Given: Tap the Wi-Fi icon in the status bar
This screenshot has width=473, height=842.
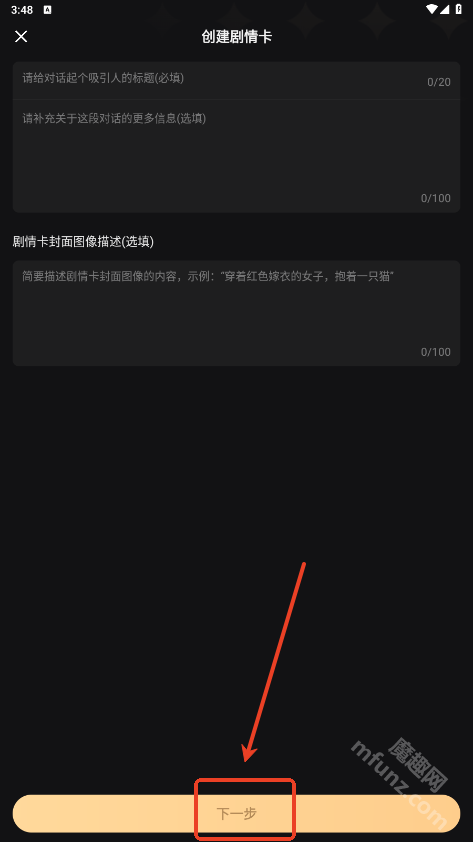Looking at the screenshot, I should (432, 10).
